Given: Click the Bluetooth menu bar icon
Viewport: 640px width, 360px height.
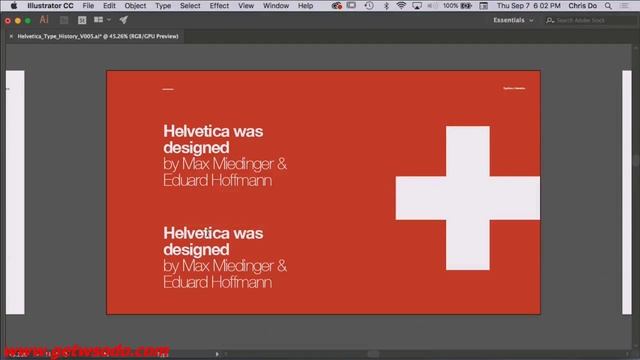Looking at the screenshot, I should 386,6.
